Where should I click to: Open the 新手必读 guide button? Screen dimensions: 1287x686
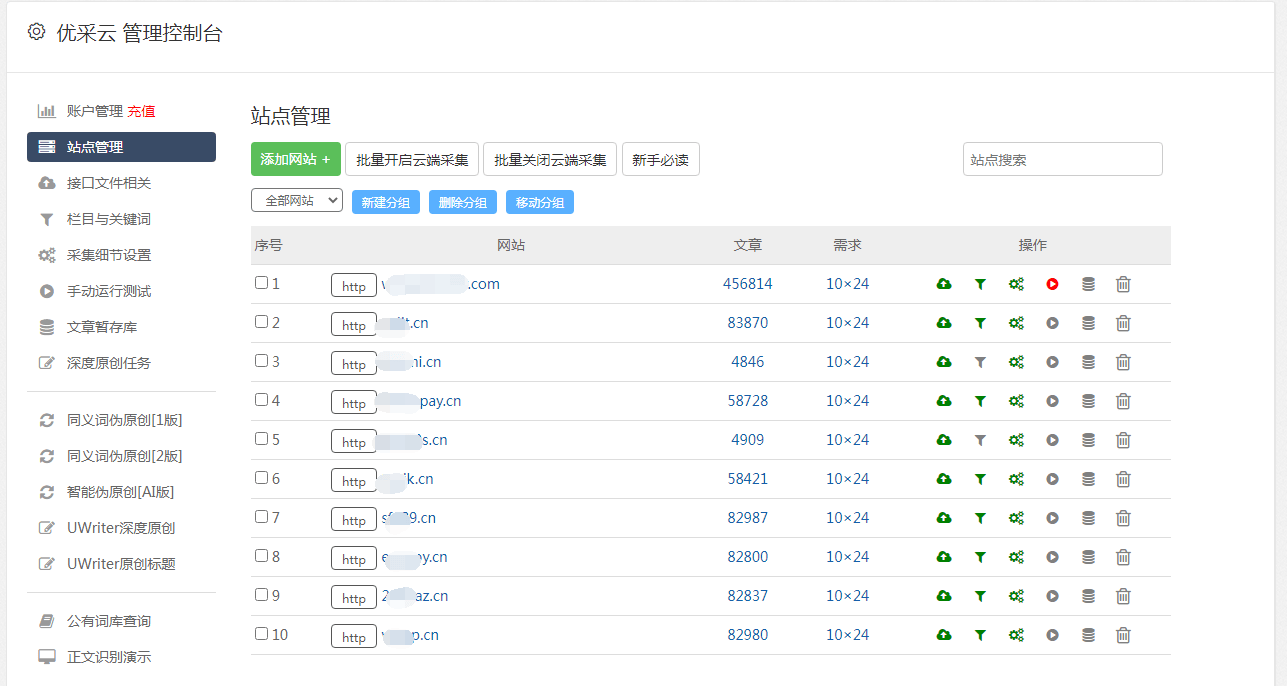(660, 158)
